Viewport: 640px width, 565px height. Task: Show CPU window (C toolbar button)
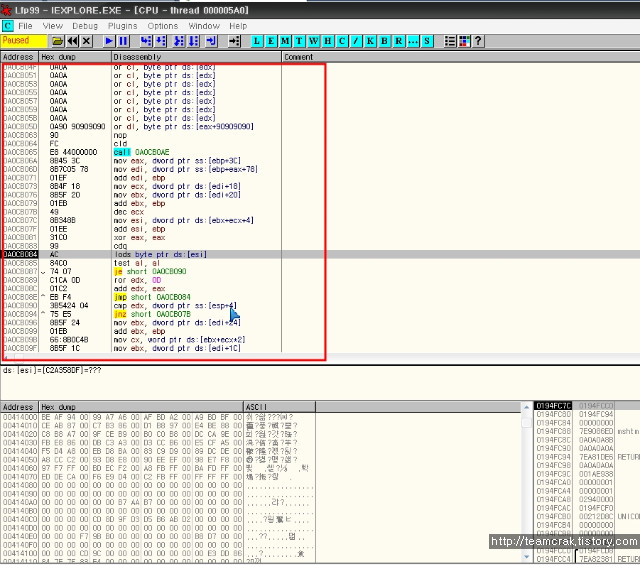coord(342,41)
